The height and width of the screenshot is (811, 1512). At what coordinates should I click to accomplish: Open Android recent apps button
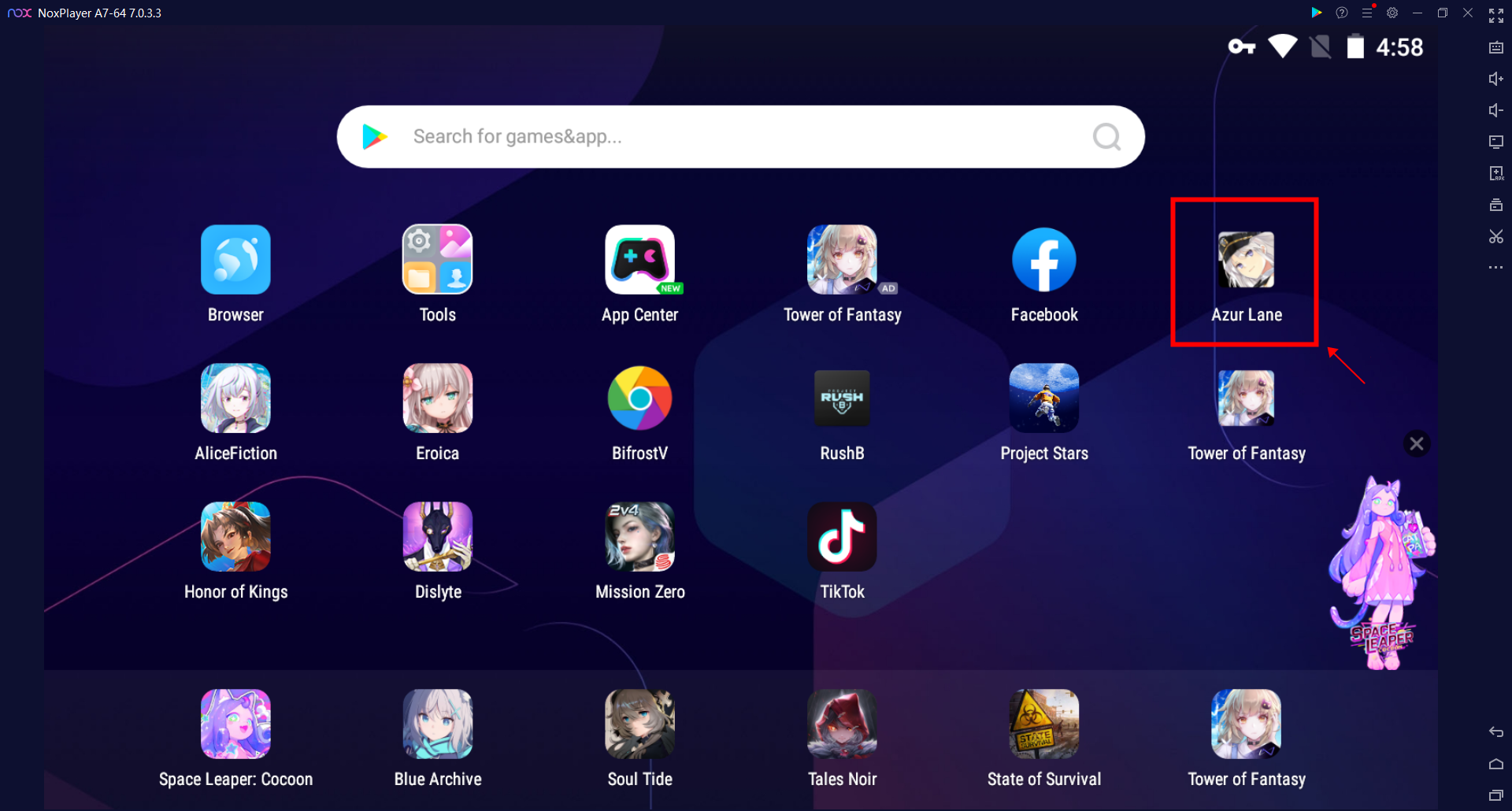click(x=1496, y=795)
